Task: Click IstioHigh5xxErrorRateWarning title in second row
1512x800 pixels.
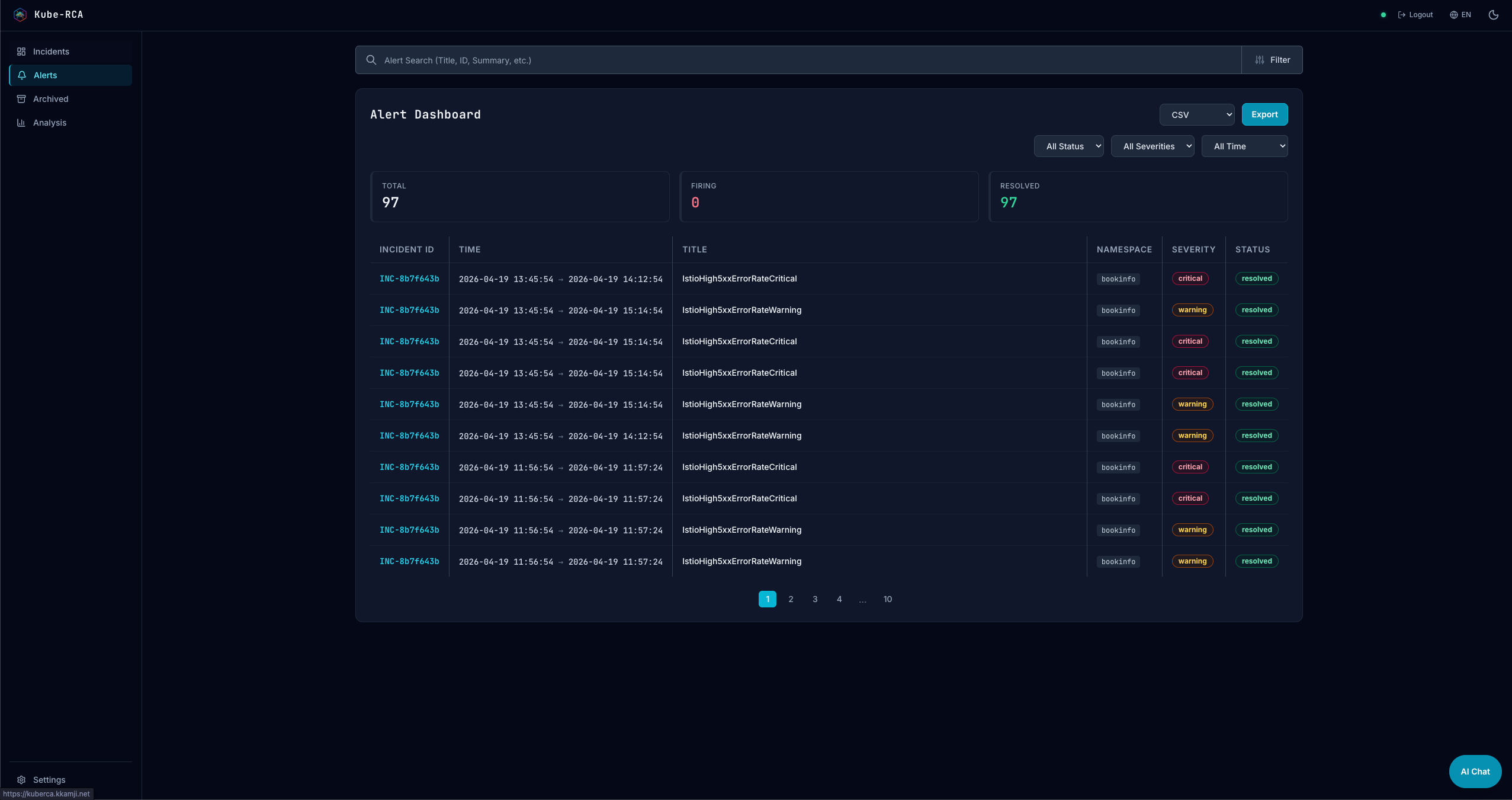Action: point(742,310)
